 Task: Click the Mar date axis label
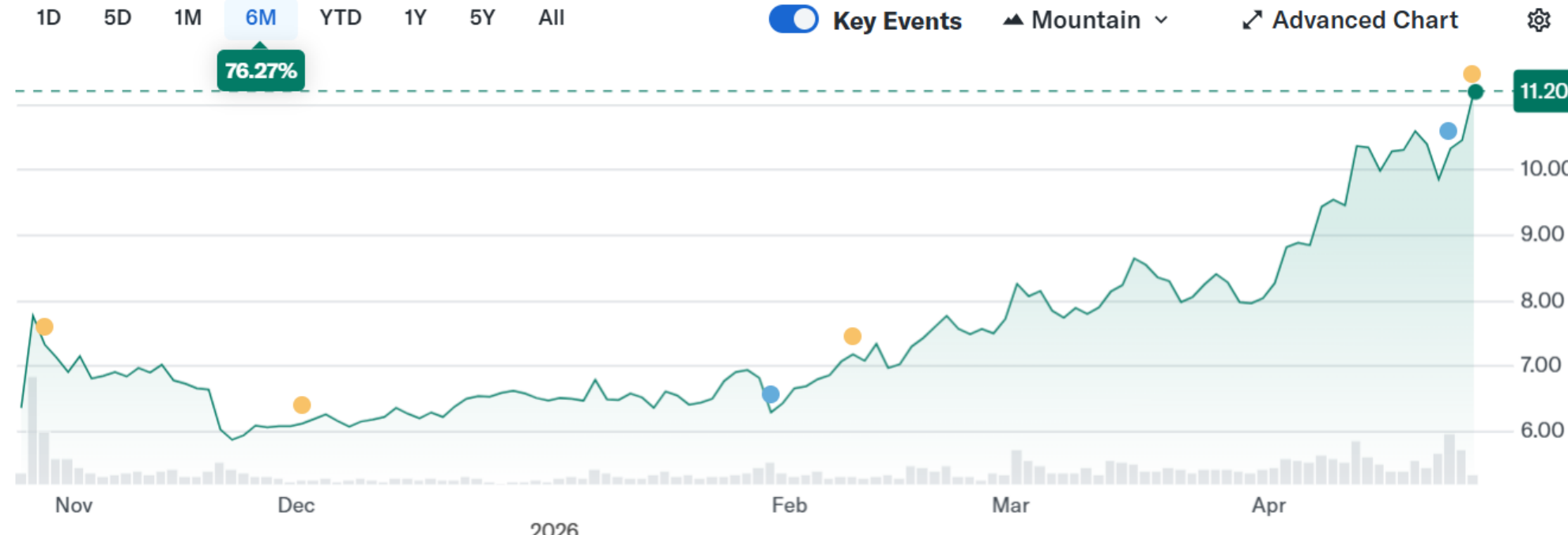click(1011, 505)
